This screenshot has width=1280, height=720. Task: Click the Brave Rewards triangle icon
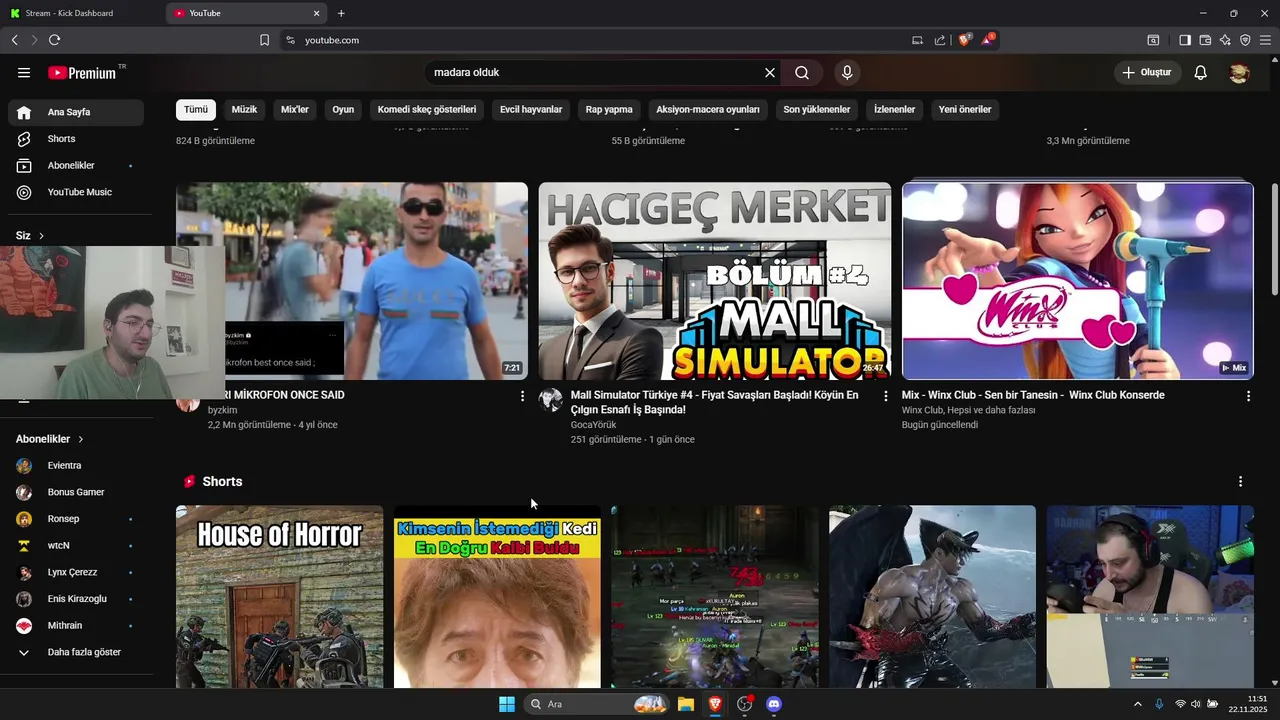click(988, 40)
